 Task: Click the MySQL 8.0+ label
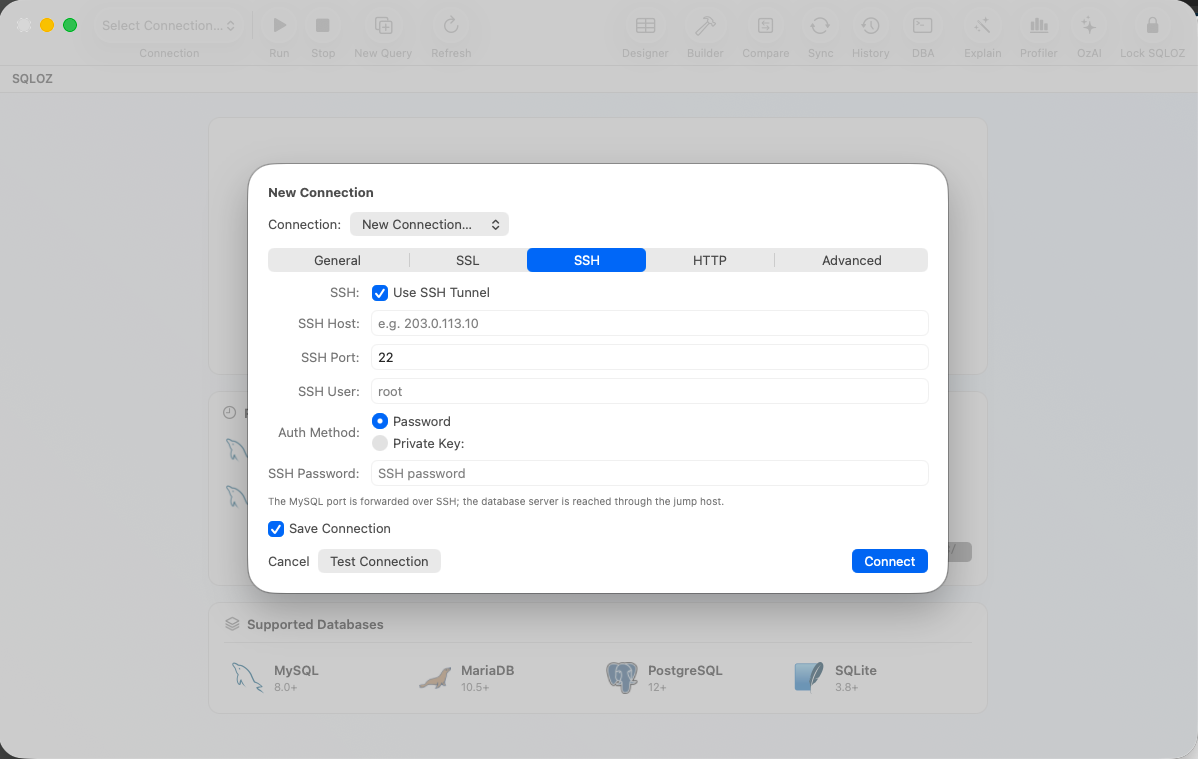click(x=296, y=678)
